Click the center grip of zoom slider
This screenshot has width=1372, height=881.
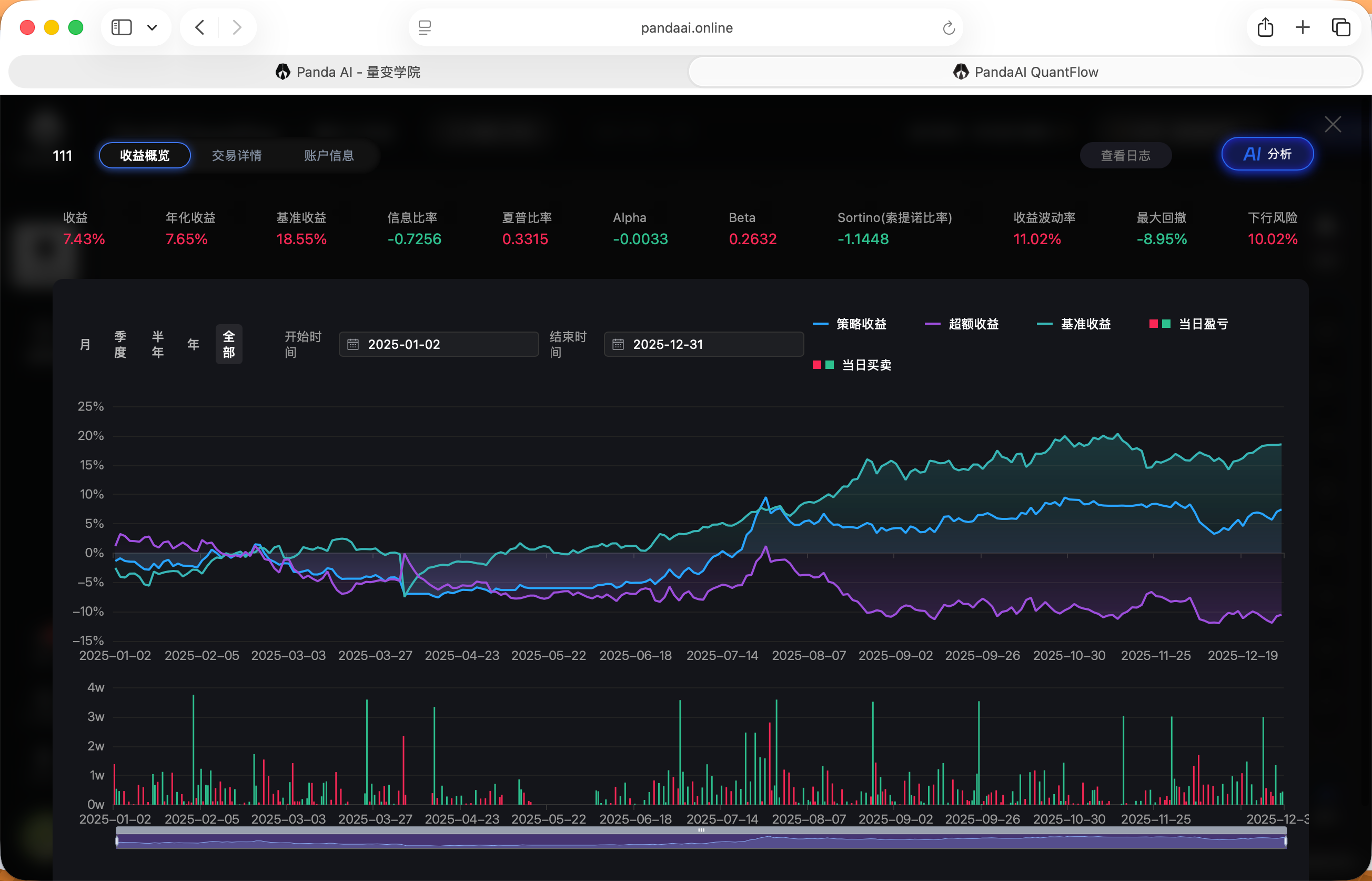click(701, 830)
